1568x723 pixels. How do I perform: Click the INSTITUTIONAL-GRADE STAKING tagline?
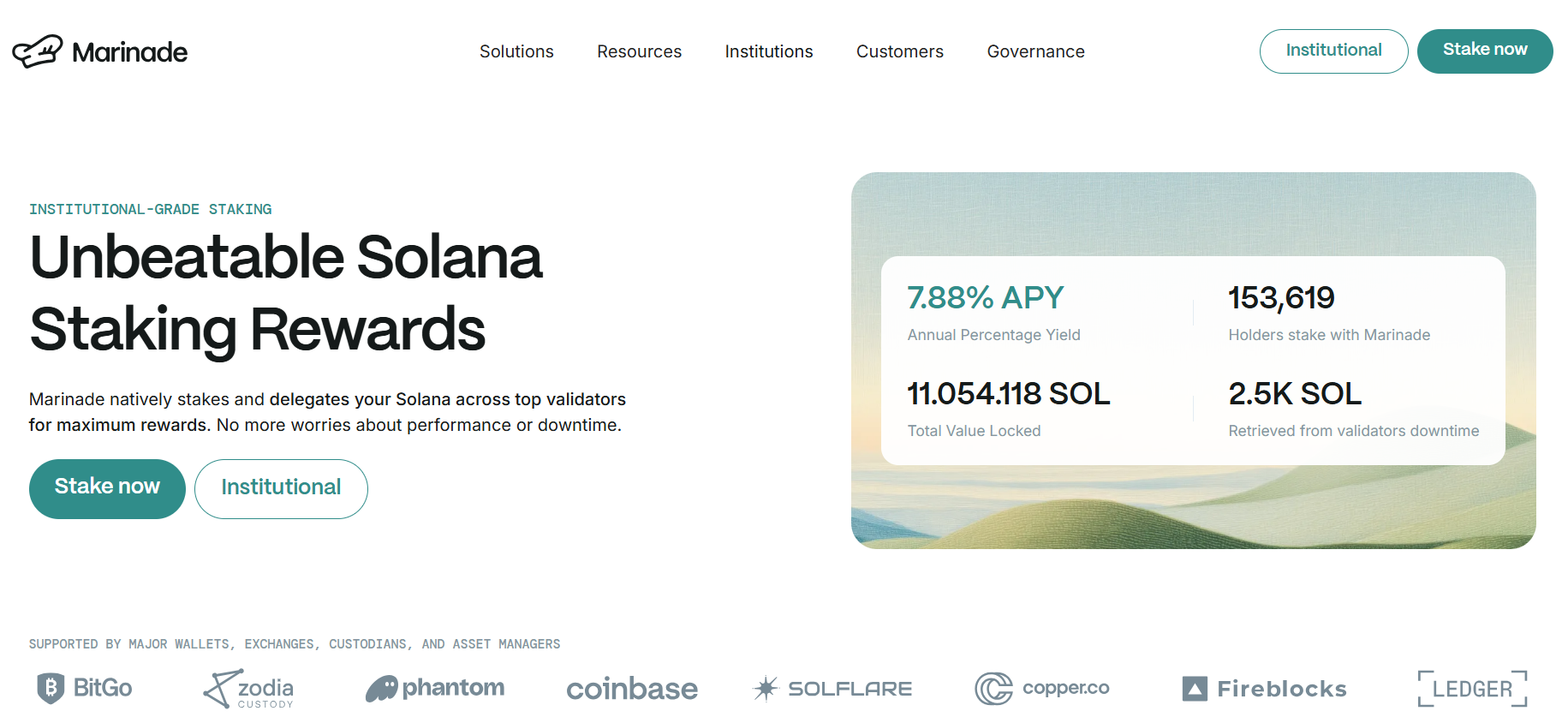(x=150, y=209)
